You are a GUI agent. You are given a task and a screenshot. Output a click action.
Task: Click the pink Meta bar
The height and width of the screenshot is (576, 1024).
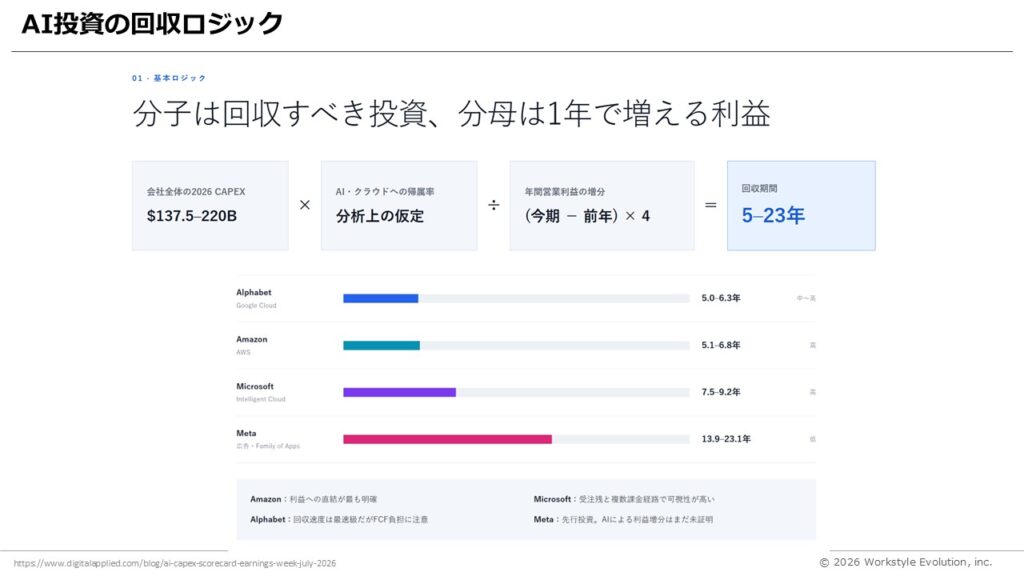pyautogui.click(x=447, y=440)
